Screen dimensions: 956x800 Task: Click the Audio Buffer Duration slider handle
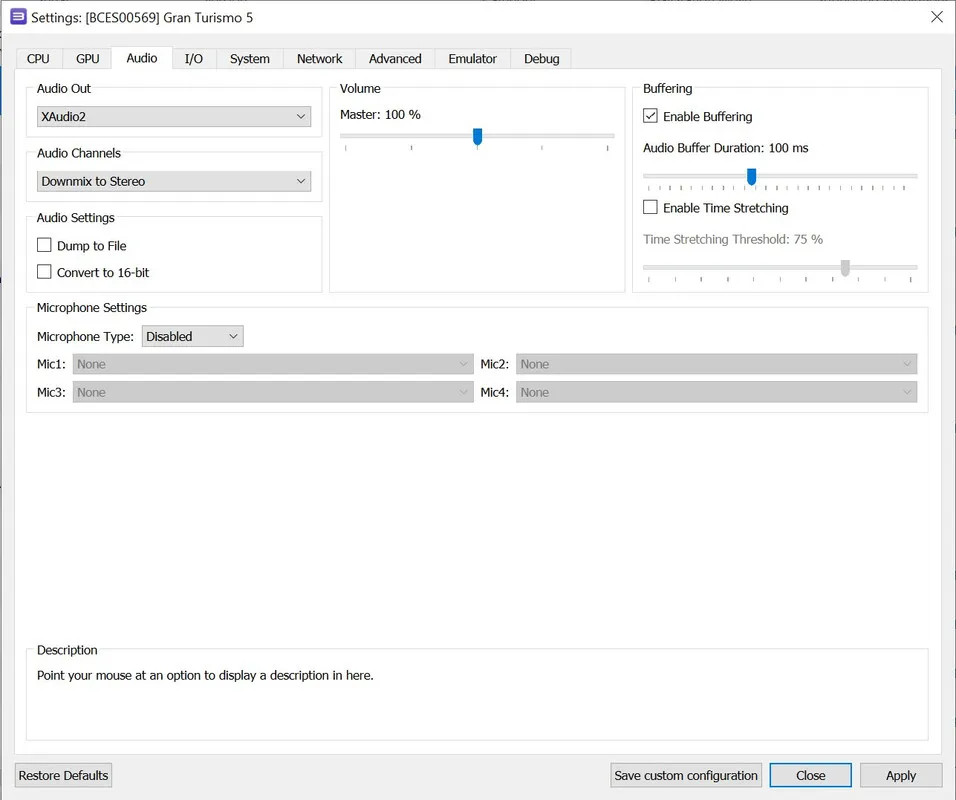point(752,177)
